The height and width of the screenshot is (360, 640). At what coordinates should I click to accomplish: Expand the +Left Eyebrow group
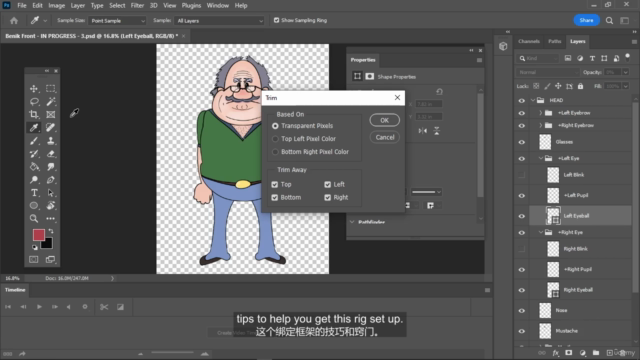[x=540, y=113]
